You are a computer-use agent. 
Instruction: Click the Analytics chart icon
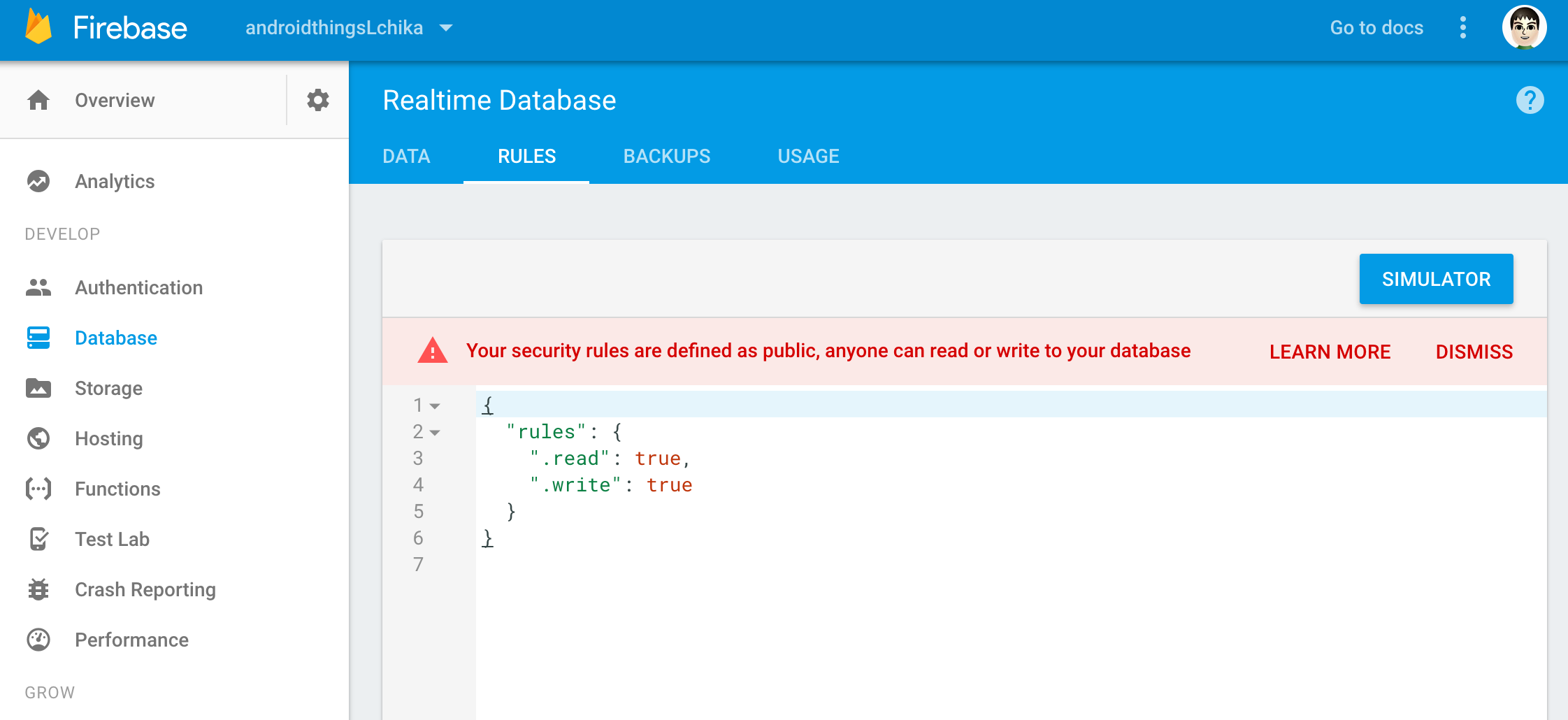[x=38, y=181]
